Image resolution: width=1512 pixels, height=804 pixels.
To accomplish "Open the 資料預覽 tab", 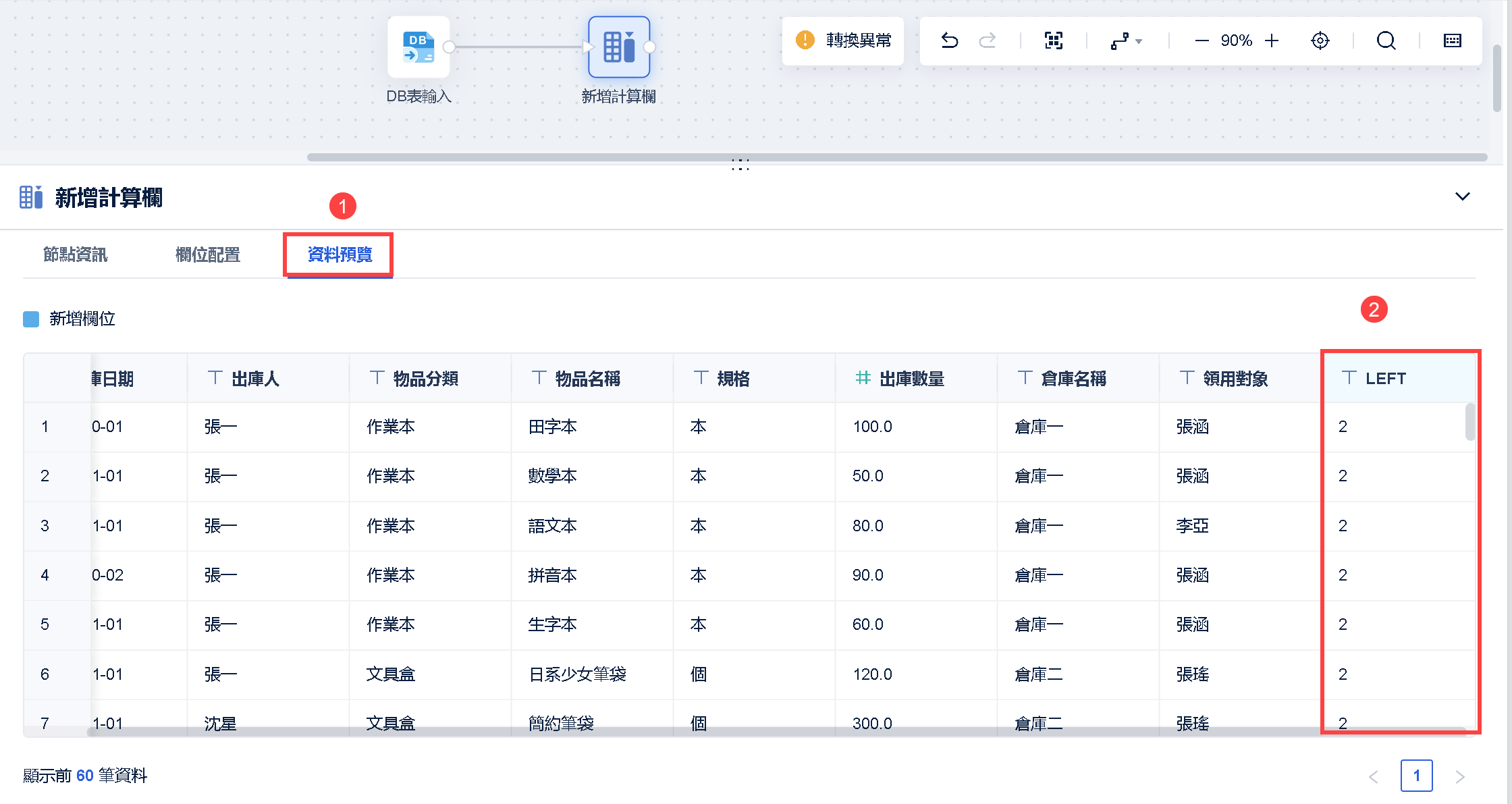I will point(340,254).
